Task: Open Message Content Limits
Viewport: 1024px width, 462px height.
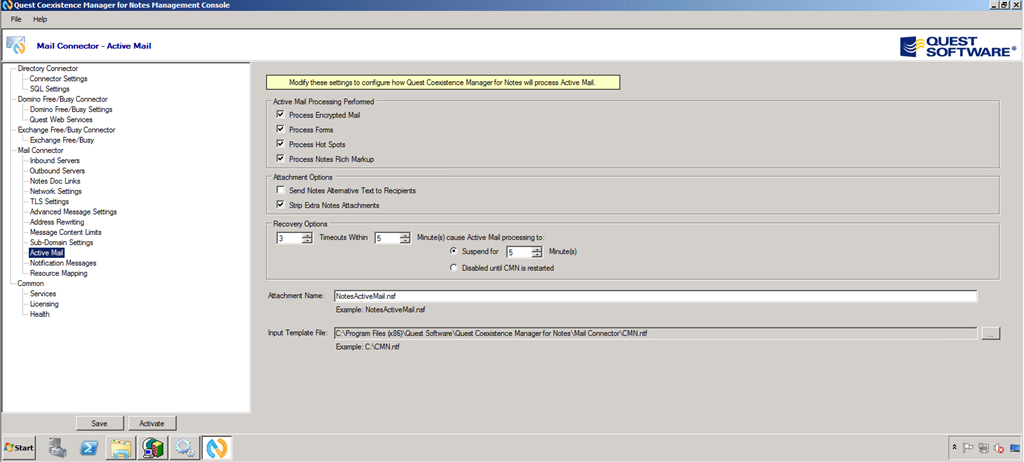Action: [65, 232]
